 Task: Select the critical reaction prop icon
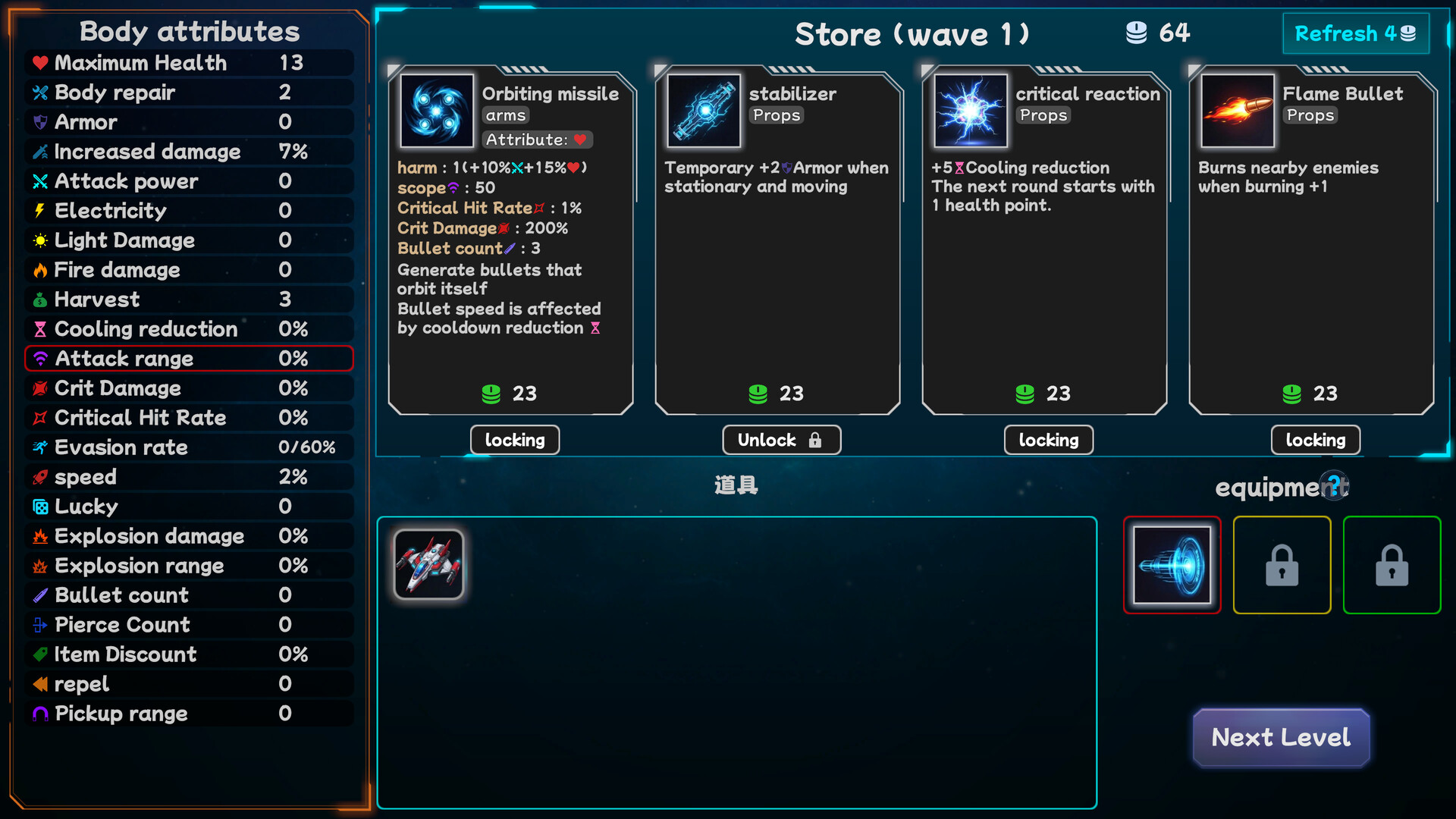(x=971, y=111)
